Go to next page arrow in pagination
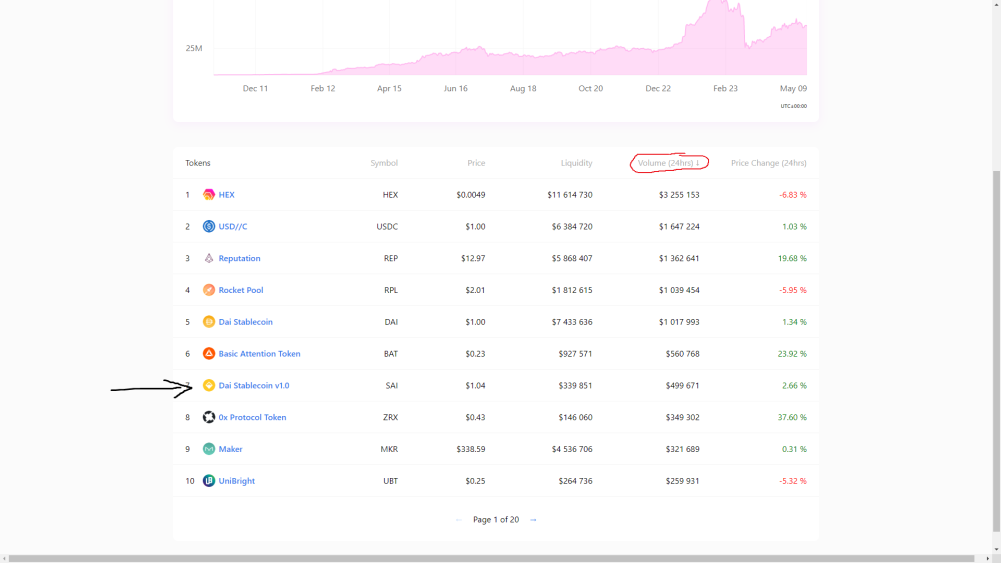This screenshot has width=1001, height=563. 533,520
